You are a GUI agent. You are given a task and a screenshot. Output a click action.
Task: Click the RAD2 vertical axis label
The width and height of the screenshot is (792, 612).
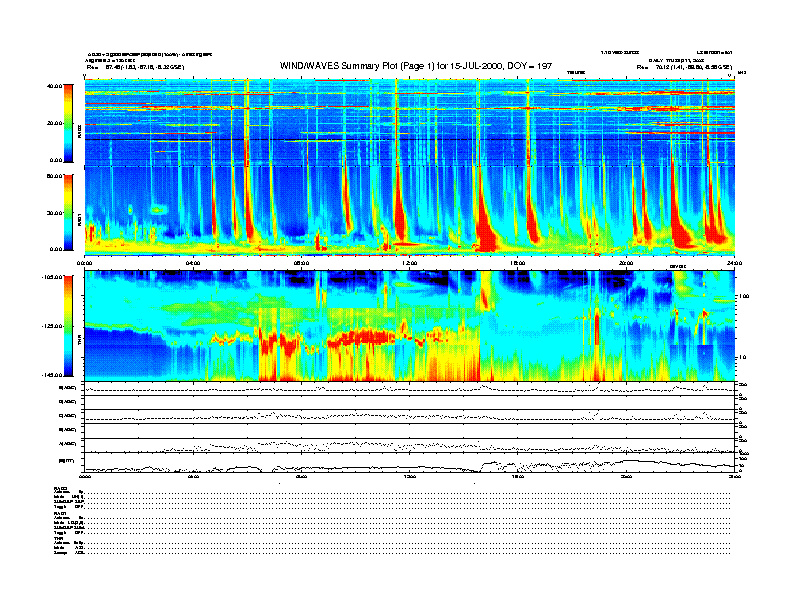tap(79, 133)
